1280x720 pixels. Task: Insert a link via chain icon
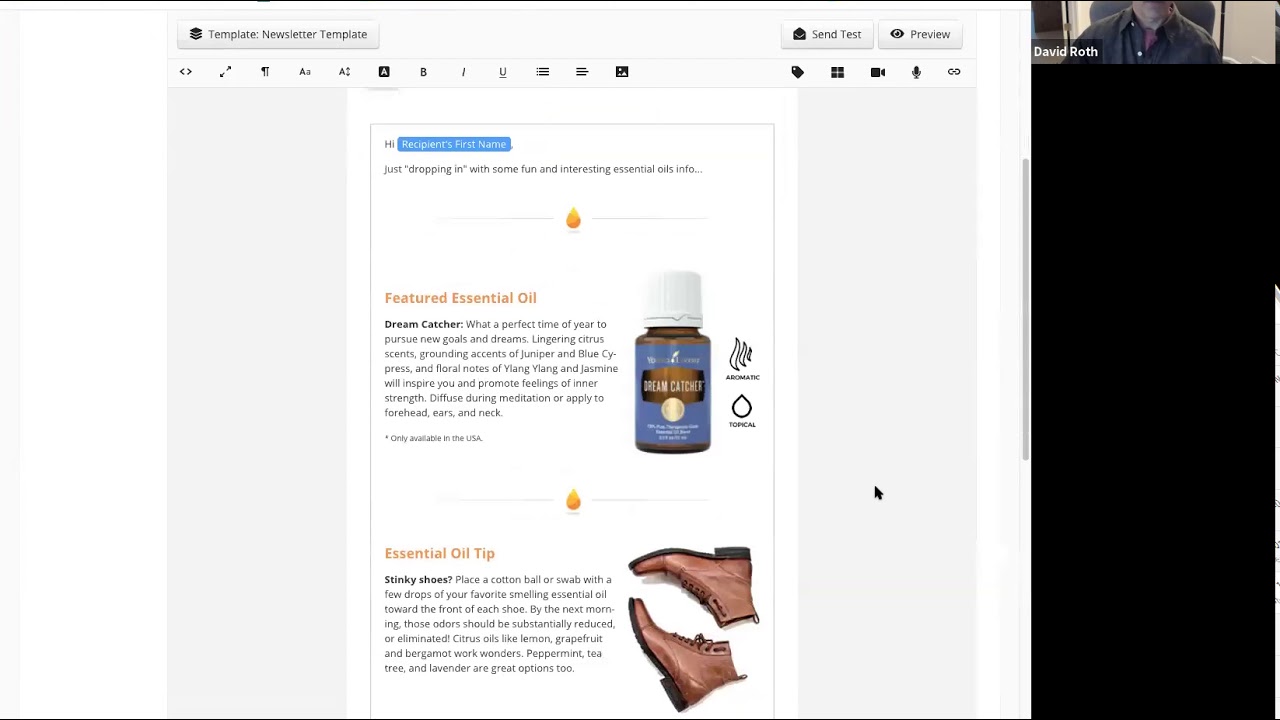pyautogui.click(x=954, y=72)
